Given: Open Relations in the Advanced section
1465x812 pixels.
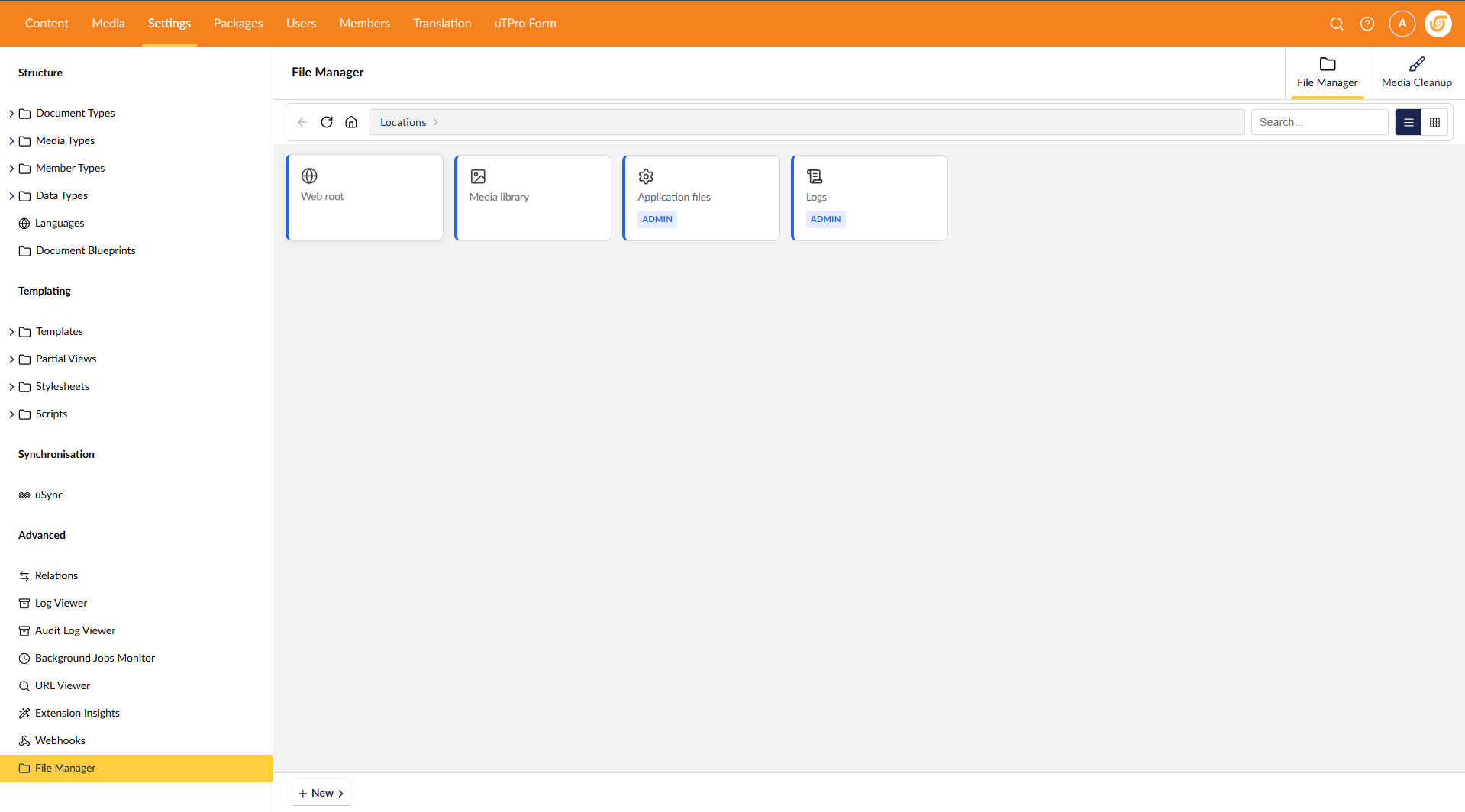Looking at the screenshot, I should (56, 575).
